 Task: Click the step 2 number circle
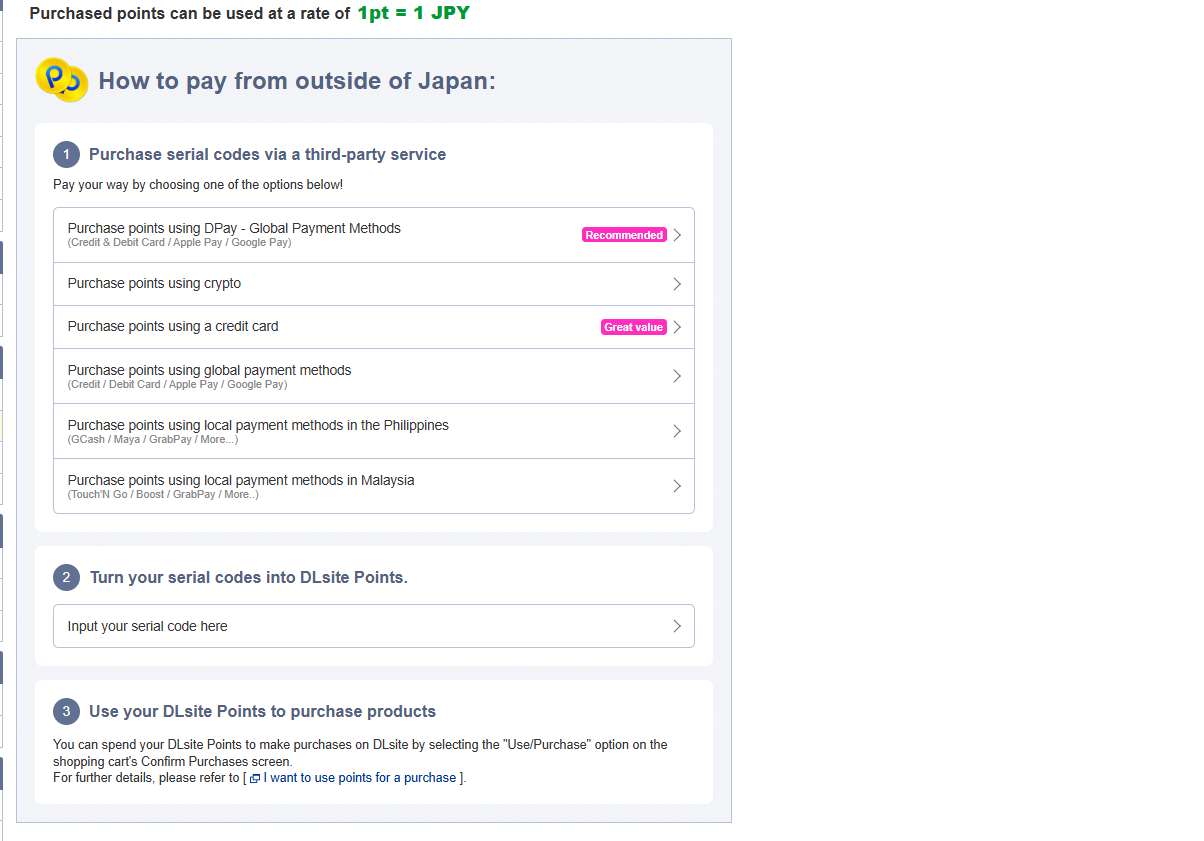(x=66, y=578)
